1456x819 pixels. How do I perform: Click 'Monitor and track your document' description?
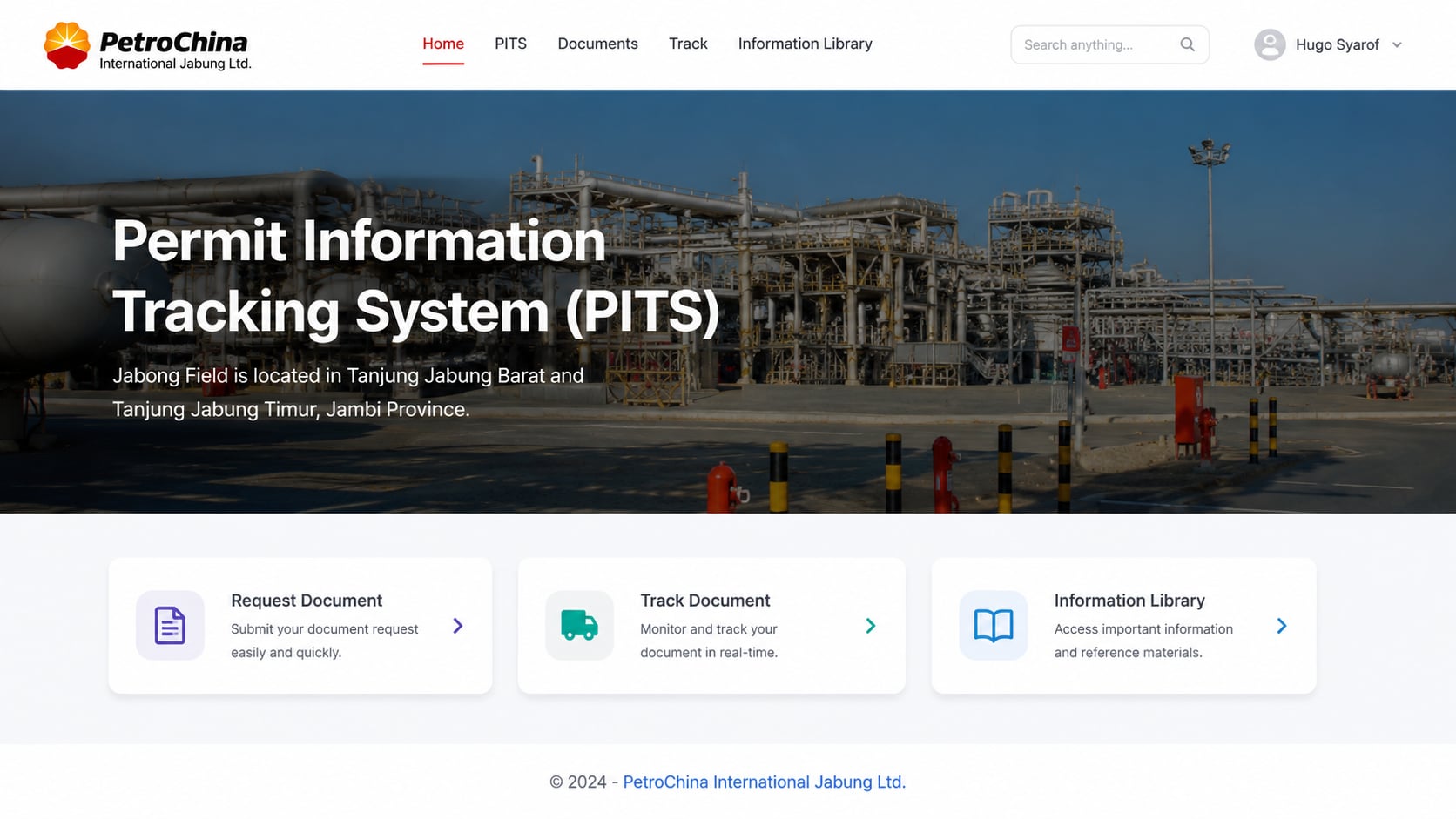tap(709, 641)
